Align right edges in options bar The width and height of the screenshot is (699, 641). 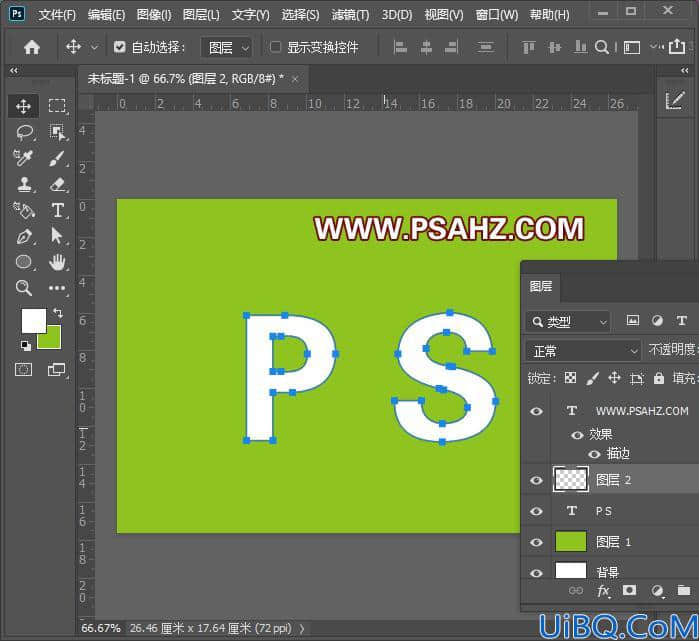tap(452, 47)
